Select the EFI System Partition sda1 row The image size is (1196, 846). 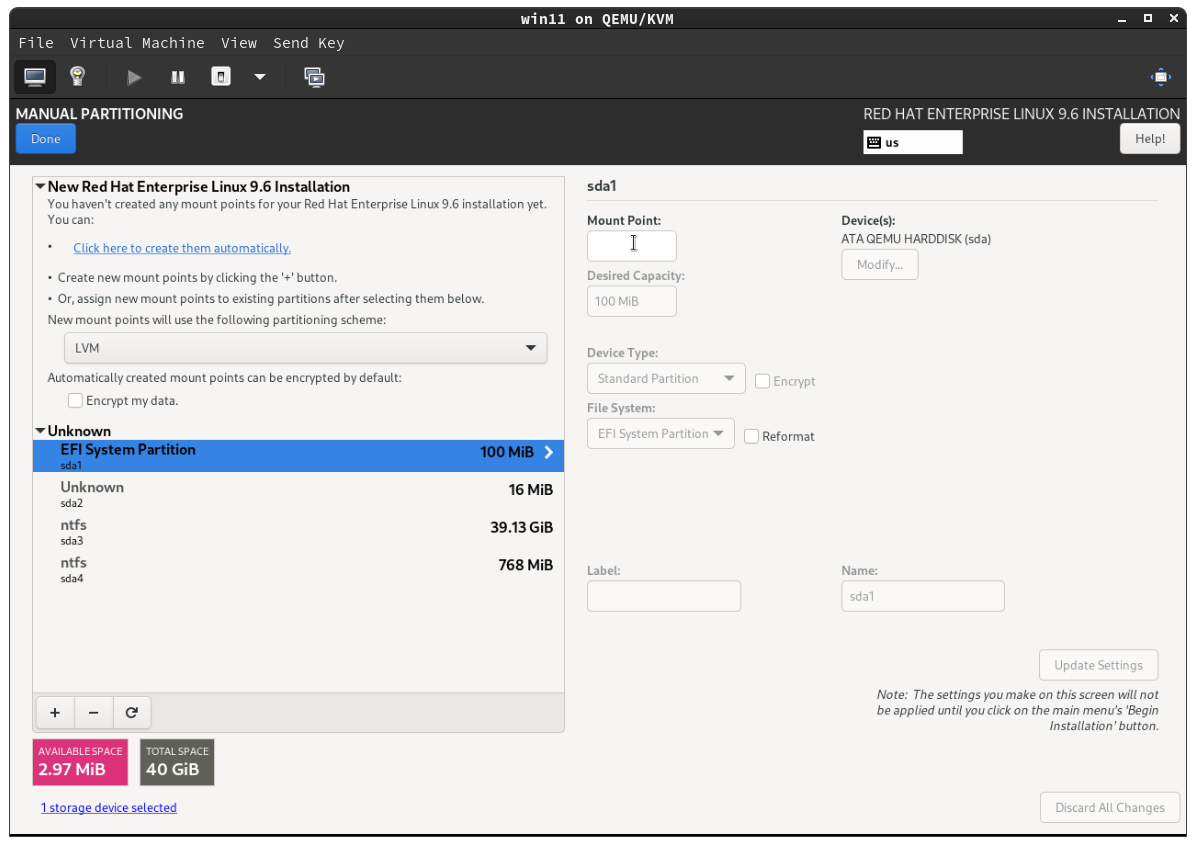[x=298, y=455]
